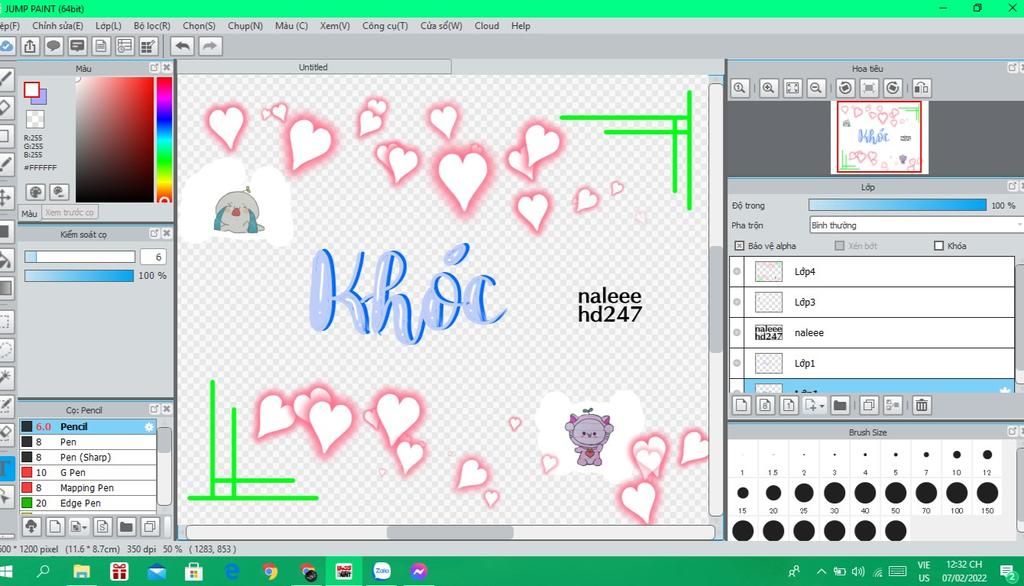This screenshot has height=586, width=1024.
Task: Open the color palette icon in Màu panel
Action: pyautogui.click(x=36, y=191)
